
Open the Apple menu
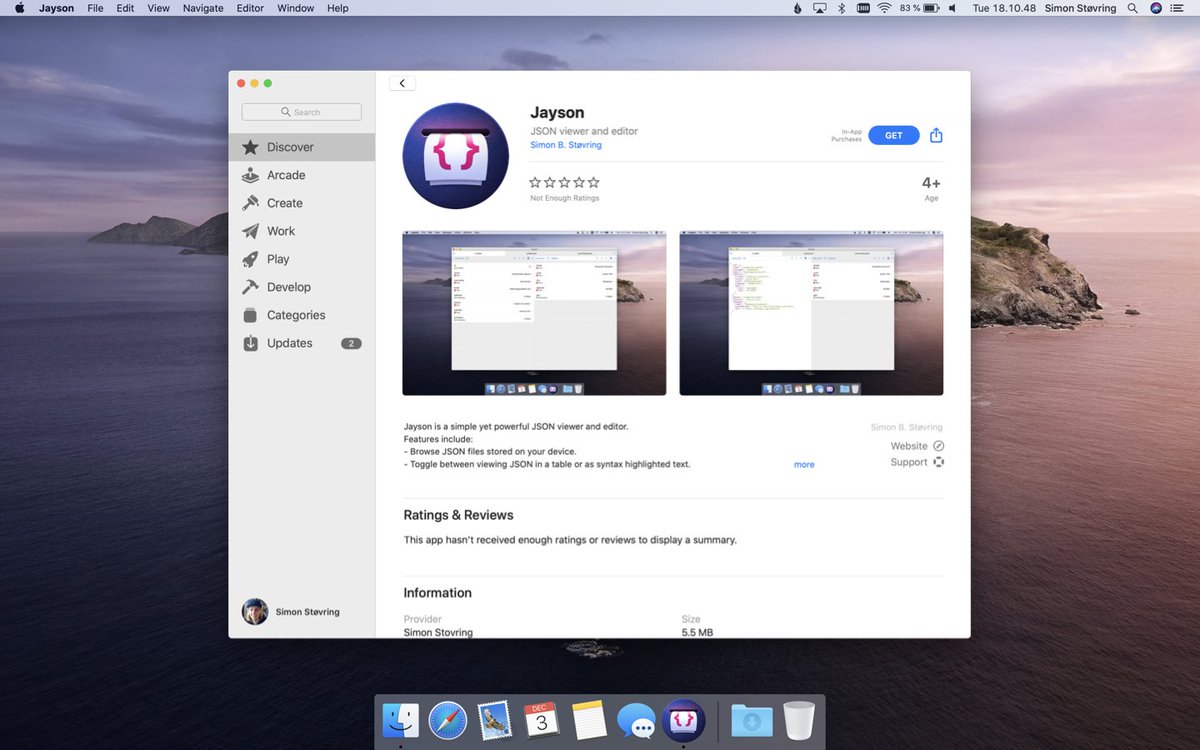(x=19, y=8)
